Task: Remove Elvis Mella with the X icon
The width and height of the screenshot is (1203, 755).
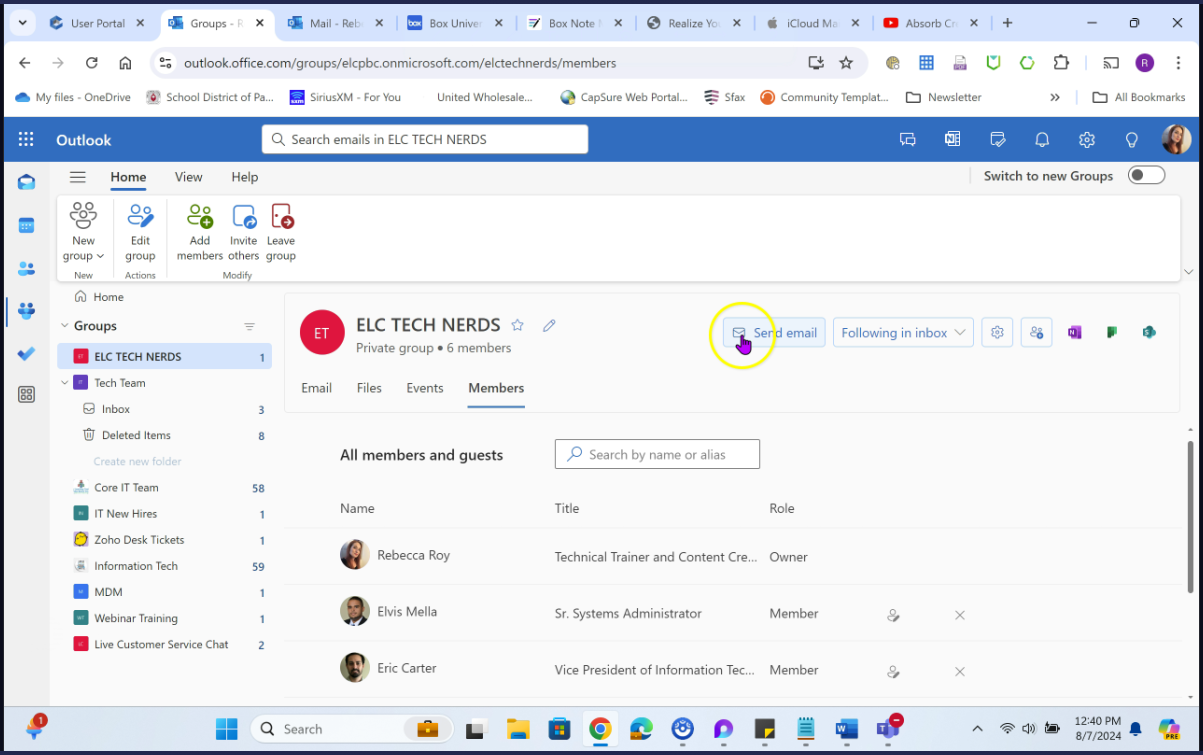Action: [x=960, y=615]
